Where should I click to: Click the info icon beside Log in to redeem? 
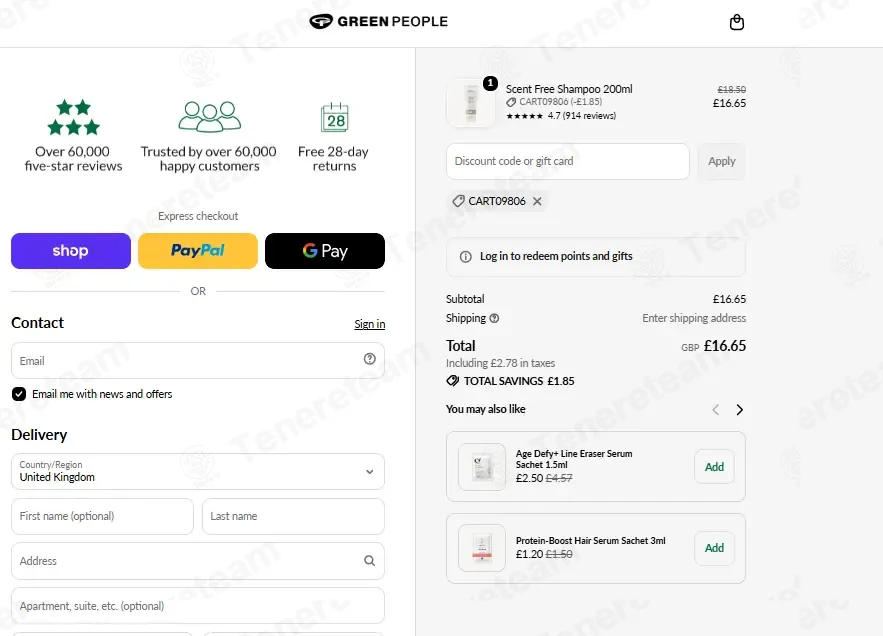point(466,257)
